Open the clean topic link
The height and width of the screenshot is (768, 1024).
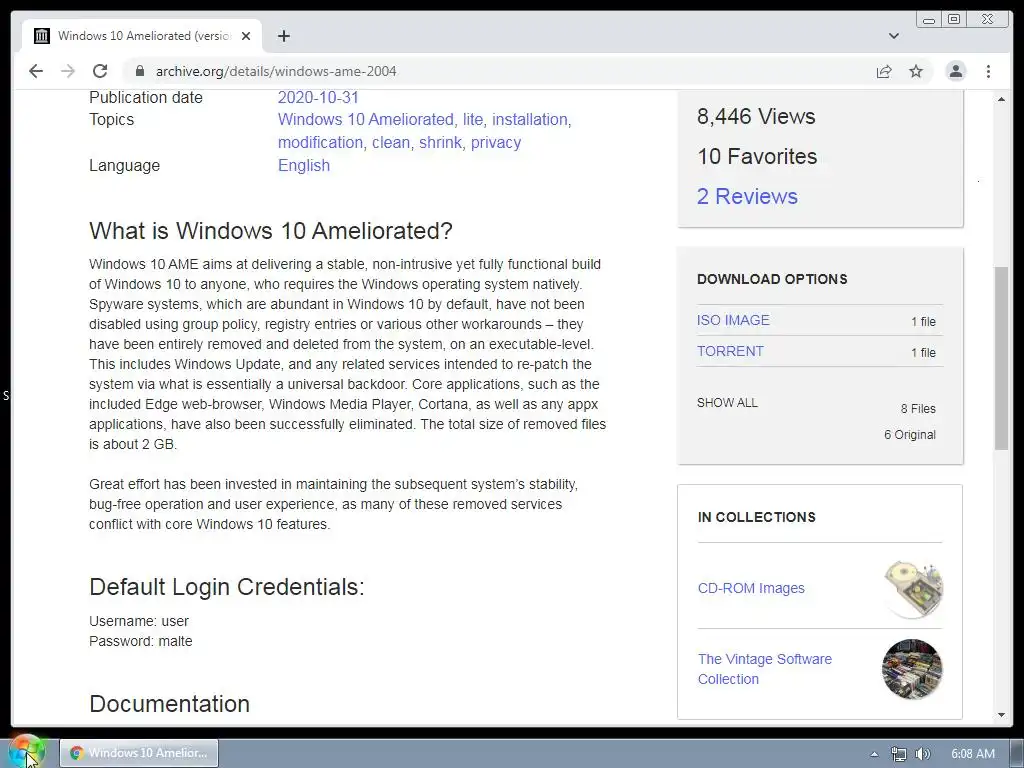click(x=390, y=142)
